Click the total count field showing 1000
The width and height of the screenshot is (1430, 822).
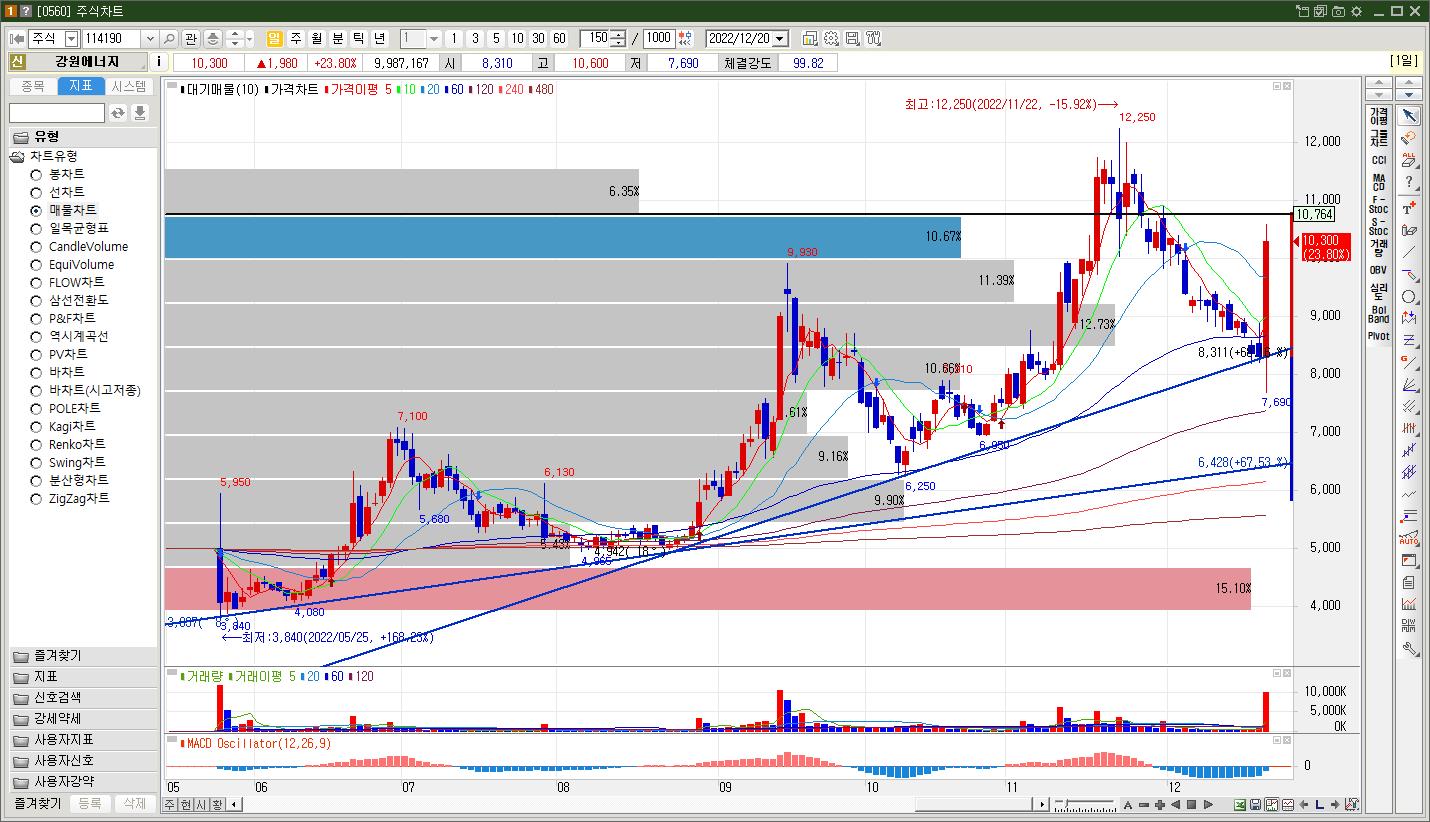pos(659,38)
